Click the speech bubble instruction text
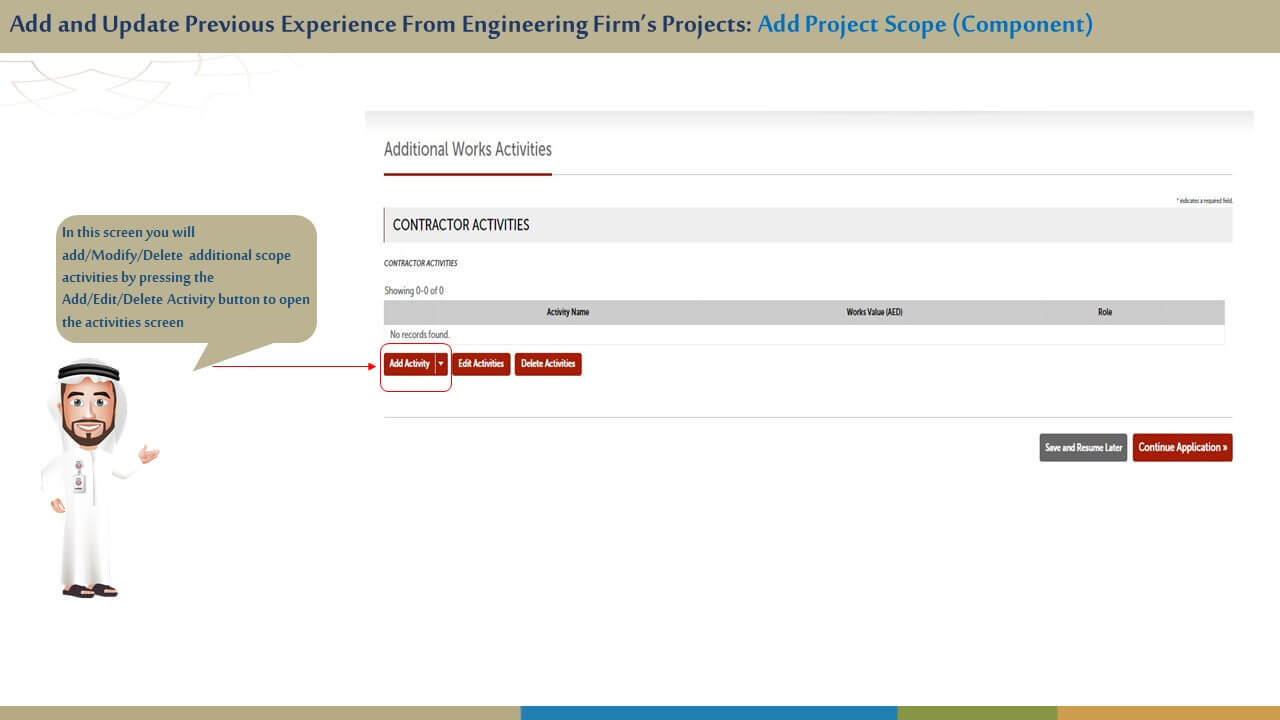 tap(186, 277)
